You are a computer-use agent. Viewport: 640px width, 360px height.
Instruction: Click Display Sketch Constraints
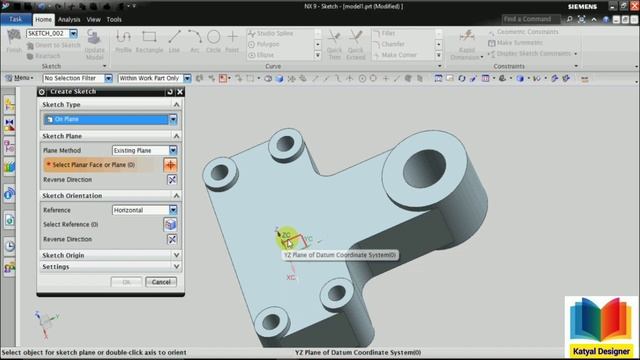(529, 53)
